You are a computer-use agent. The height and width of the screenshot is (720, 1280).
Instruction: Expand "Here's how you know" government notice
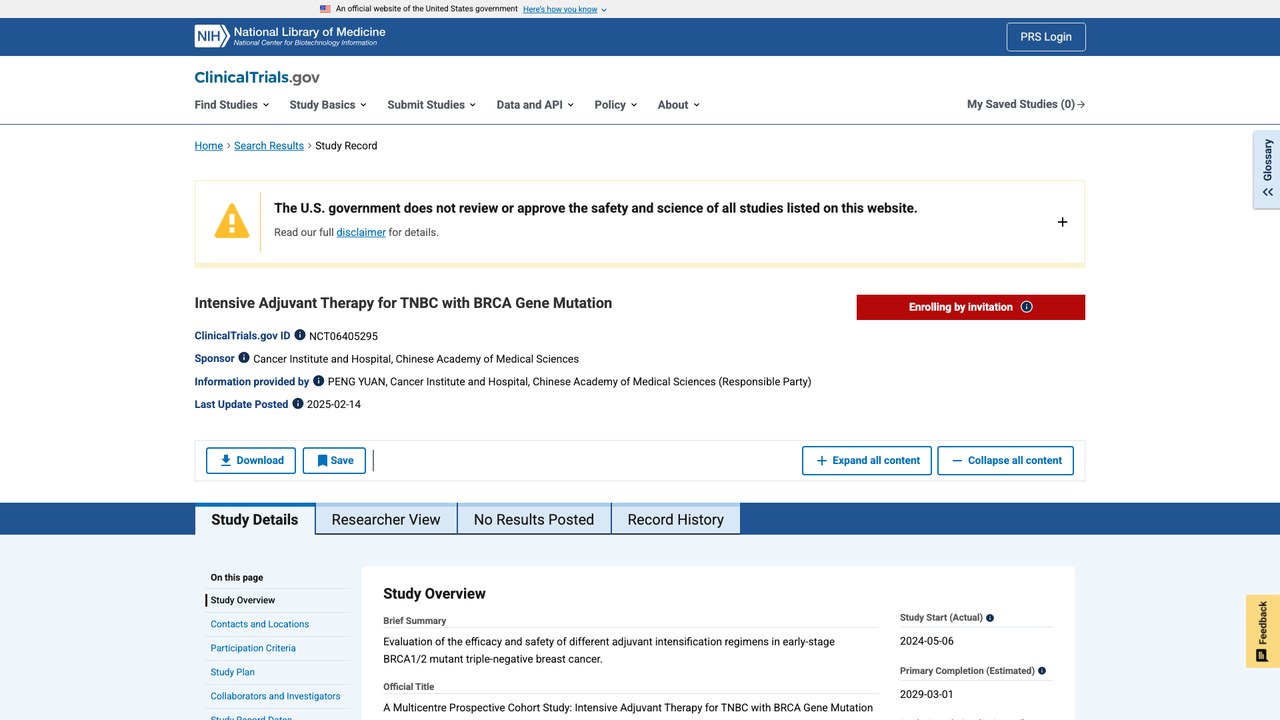click(x=565, y=9)
